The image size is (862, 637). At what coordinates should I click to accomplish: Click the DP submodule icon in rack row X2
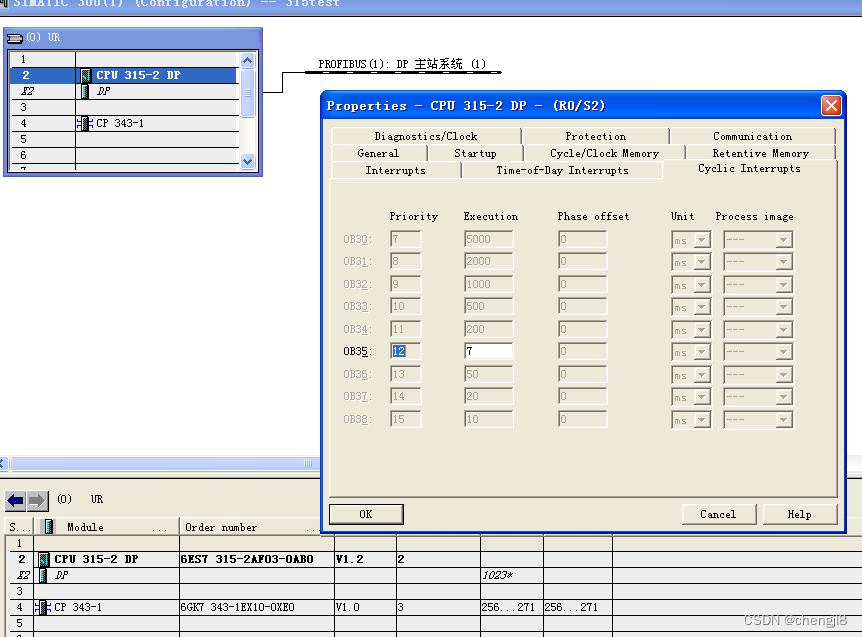[85, 91]
